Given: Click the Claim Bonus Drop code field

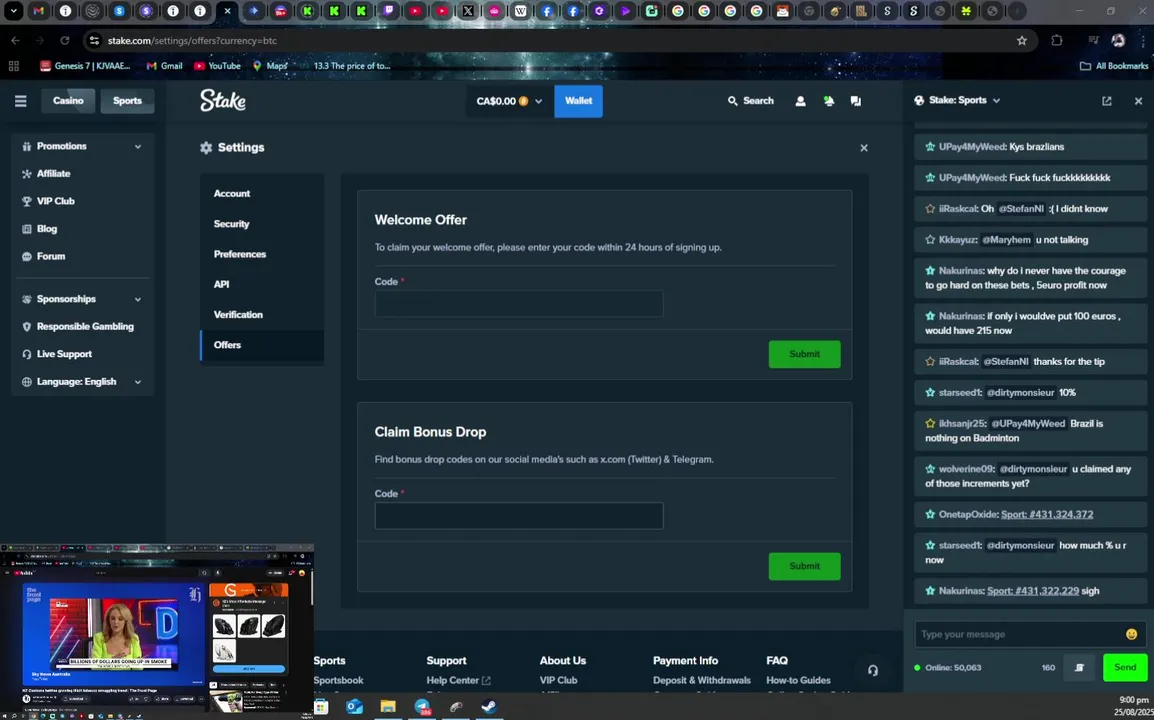Looking at the screenshot, I should [519, 516].
